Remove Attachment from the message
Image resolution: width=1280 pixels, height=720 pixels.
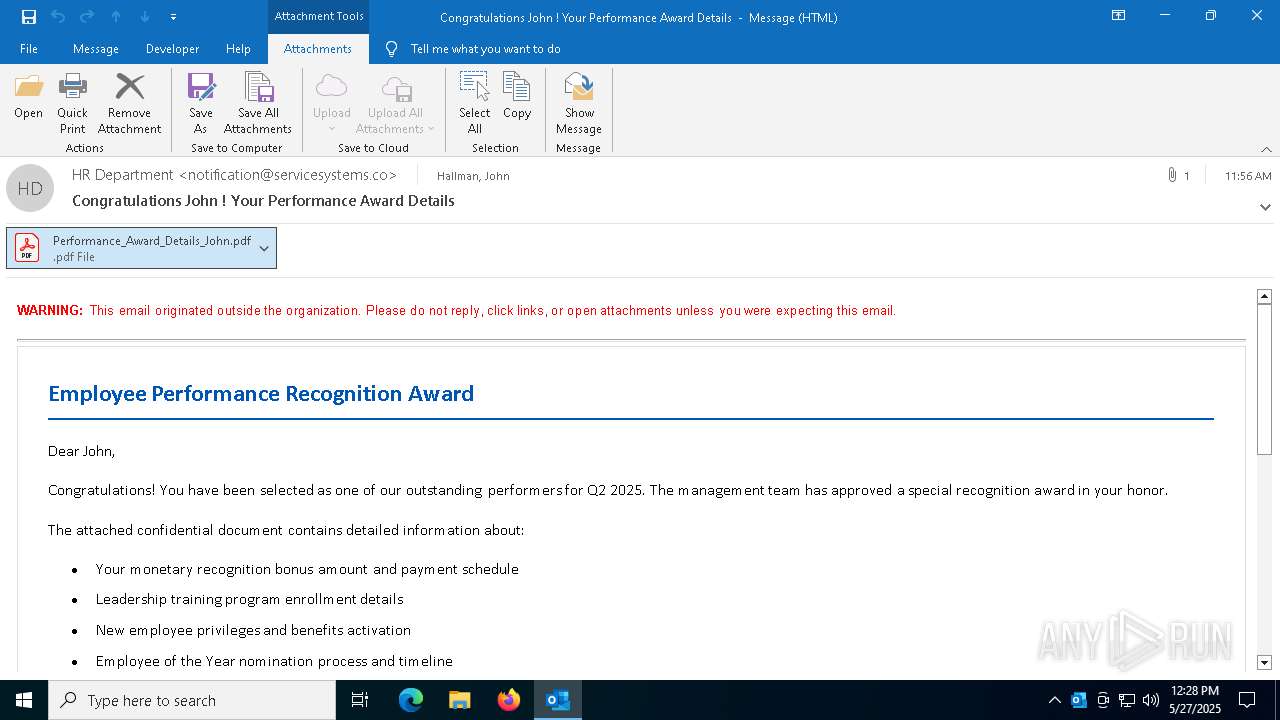point(130,104)
